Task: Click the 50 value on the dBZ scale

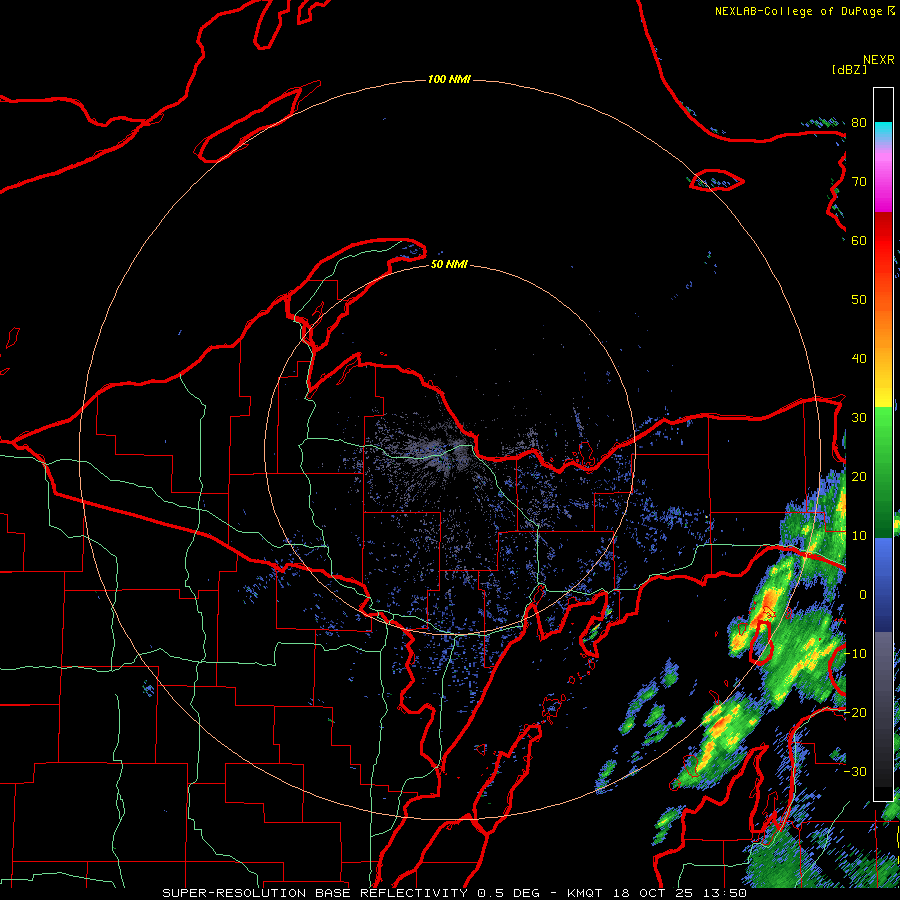Action: click(859, 300)
